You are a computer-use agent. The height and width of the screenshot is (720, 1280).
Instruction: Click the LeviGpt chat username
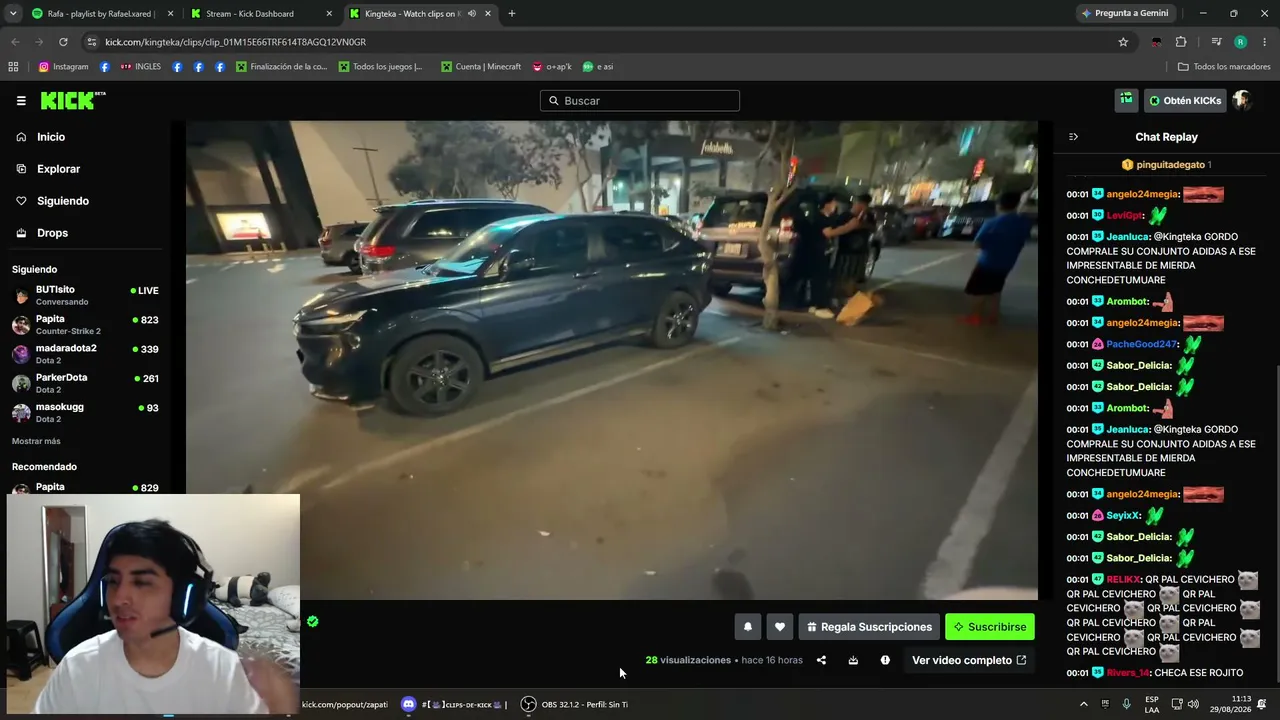click(1124, 216)
